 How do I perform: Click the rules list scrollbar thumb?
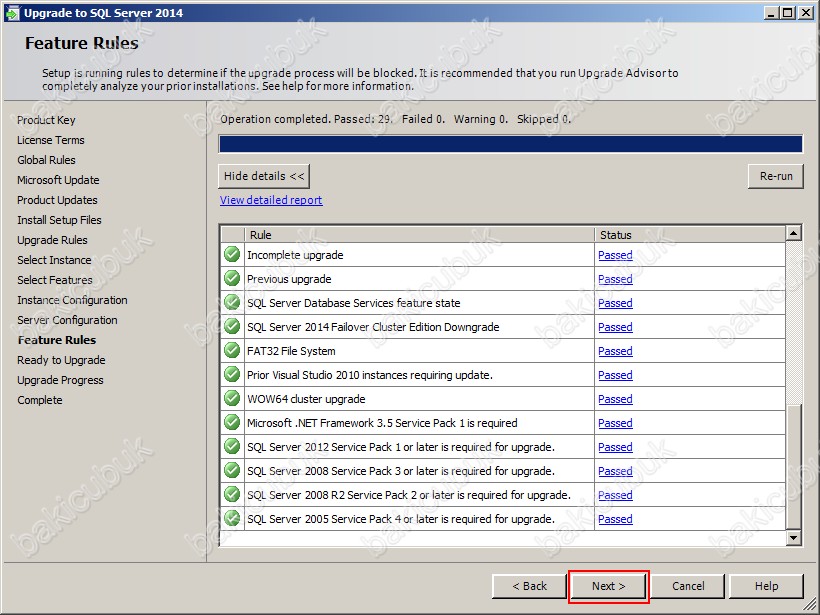793,466
